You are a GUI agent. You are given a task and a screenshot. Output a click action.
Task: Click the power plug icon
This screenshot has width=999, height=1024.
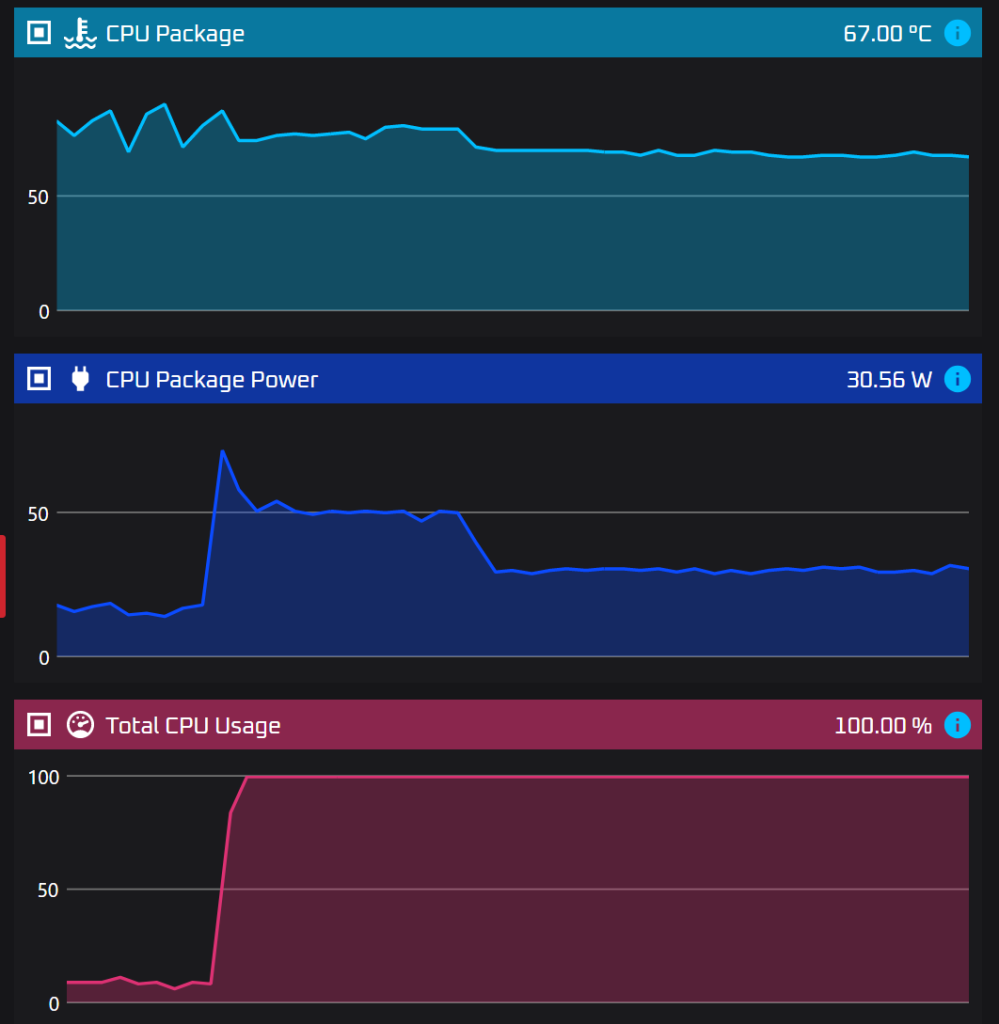click(80, 379)
